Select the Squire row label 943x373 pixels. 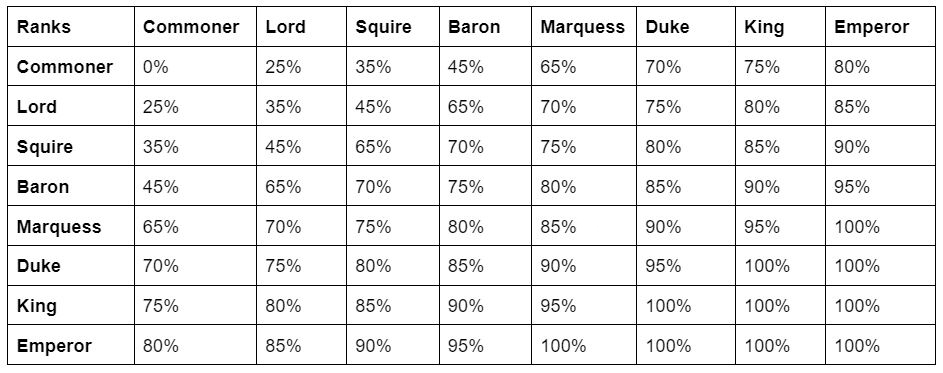[71, 146]
